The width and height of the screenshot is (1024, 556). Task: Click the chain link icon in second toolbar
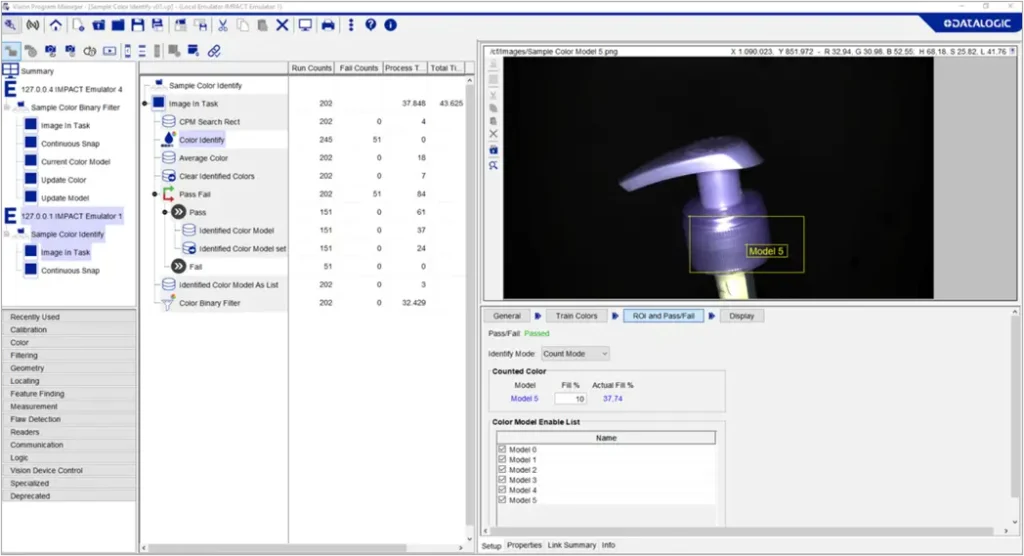(x=214, y=51)
